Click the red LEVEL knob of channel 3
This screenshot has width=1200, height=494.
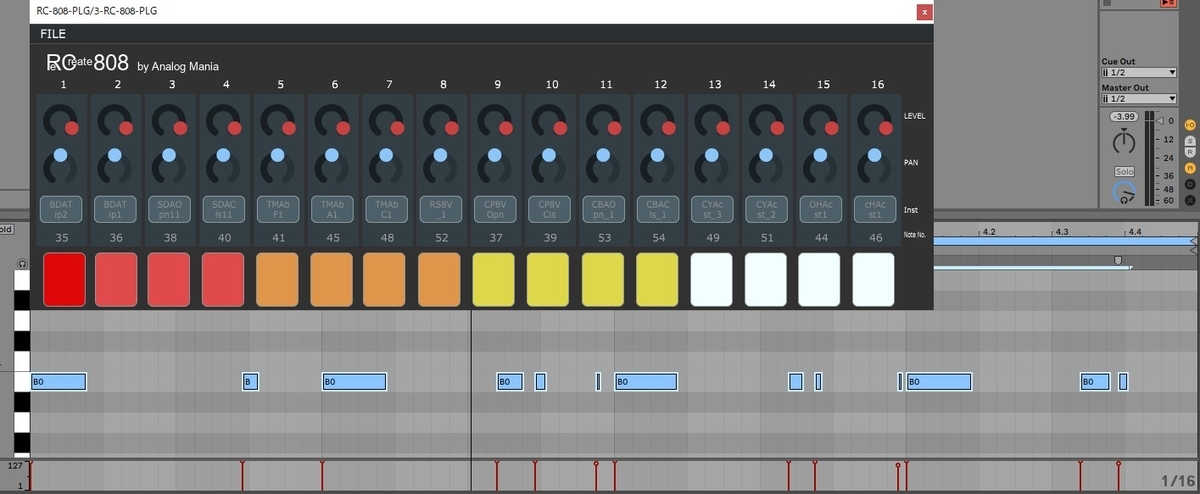pyautogui.click(x=180, y=128)
